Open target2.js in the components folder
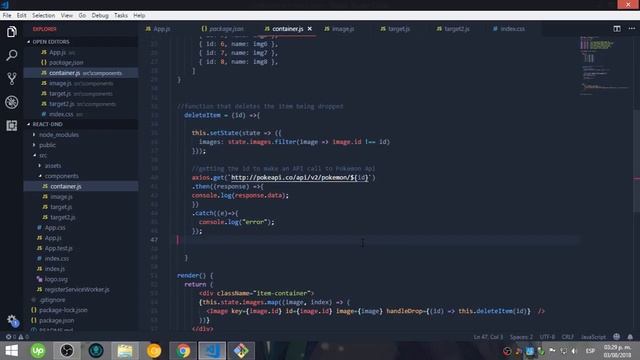Image resolution: width=640 pixels, height=360 pixels. (81, 217)
